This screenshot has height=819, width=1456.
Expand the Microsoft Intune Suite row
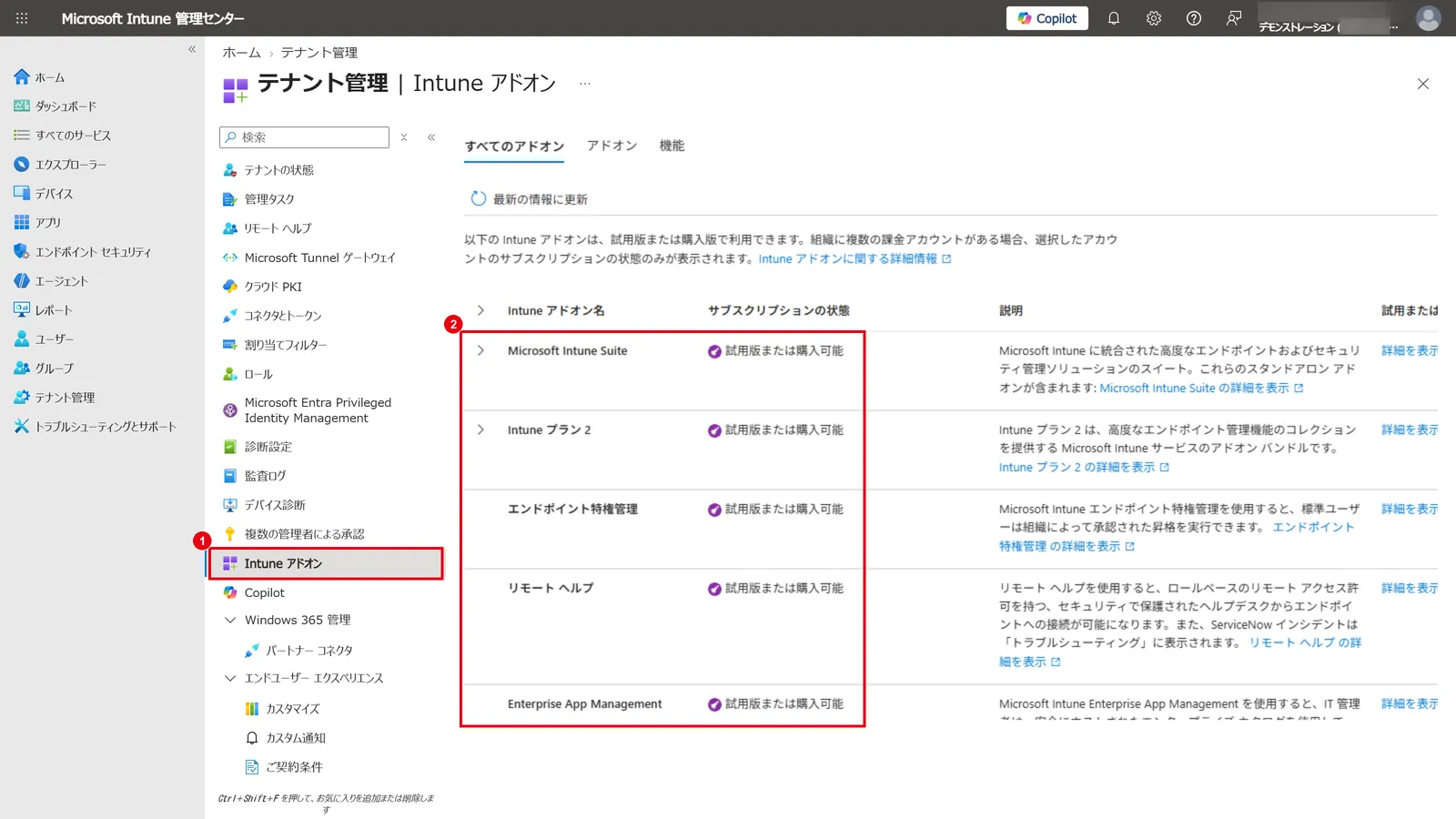click(x=480, y=350)
